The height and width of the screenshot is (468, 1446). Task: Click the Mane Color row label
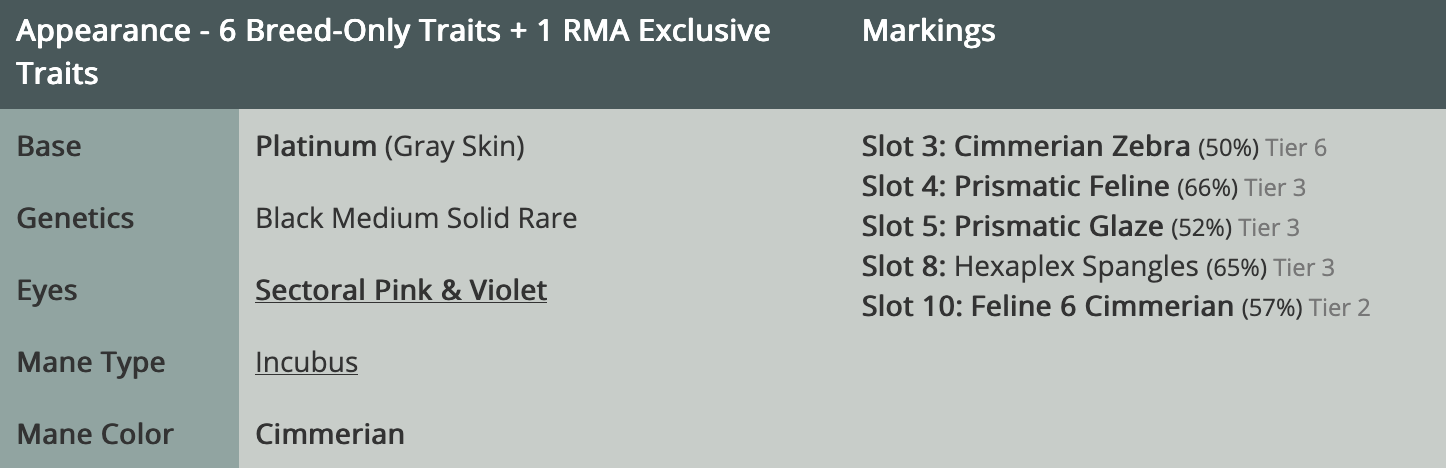95,434
